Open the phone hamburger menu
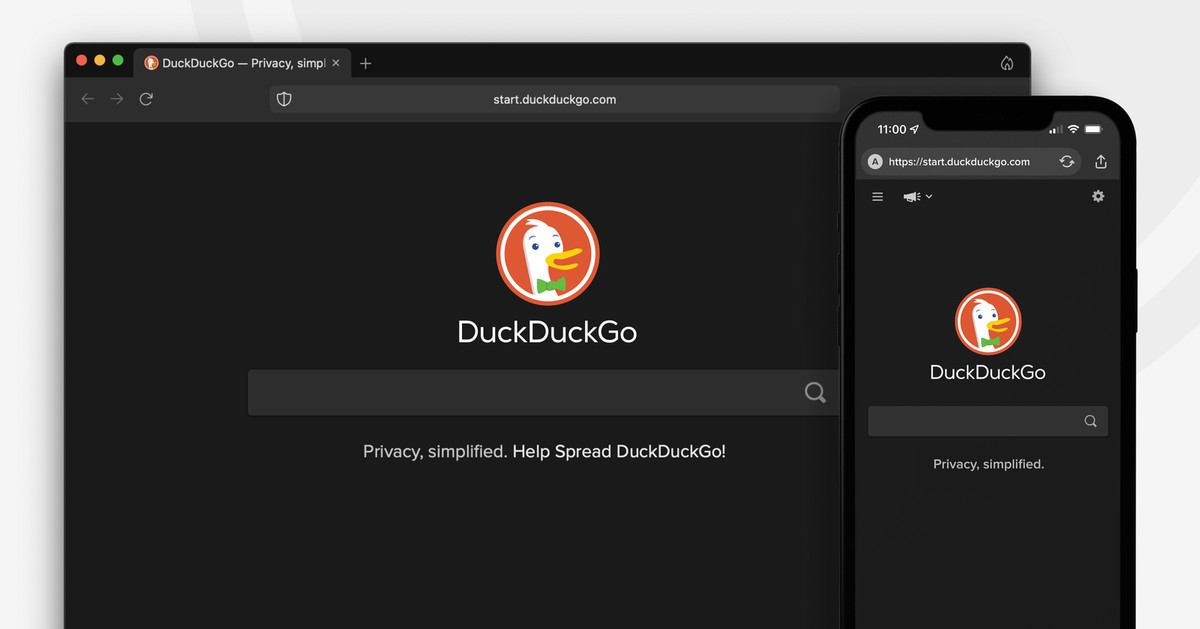This screenshot has width=1200, height=629. click(878, 197)
